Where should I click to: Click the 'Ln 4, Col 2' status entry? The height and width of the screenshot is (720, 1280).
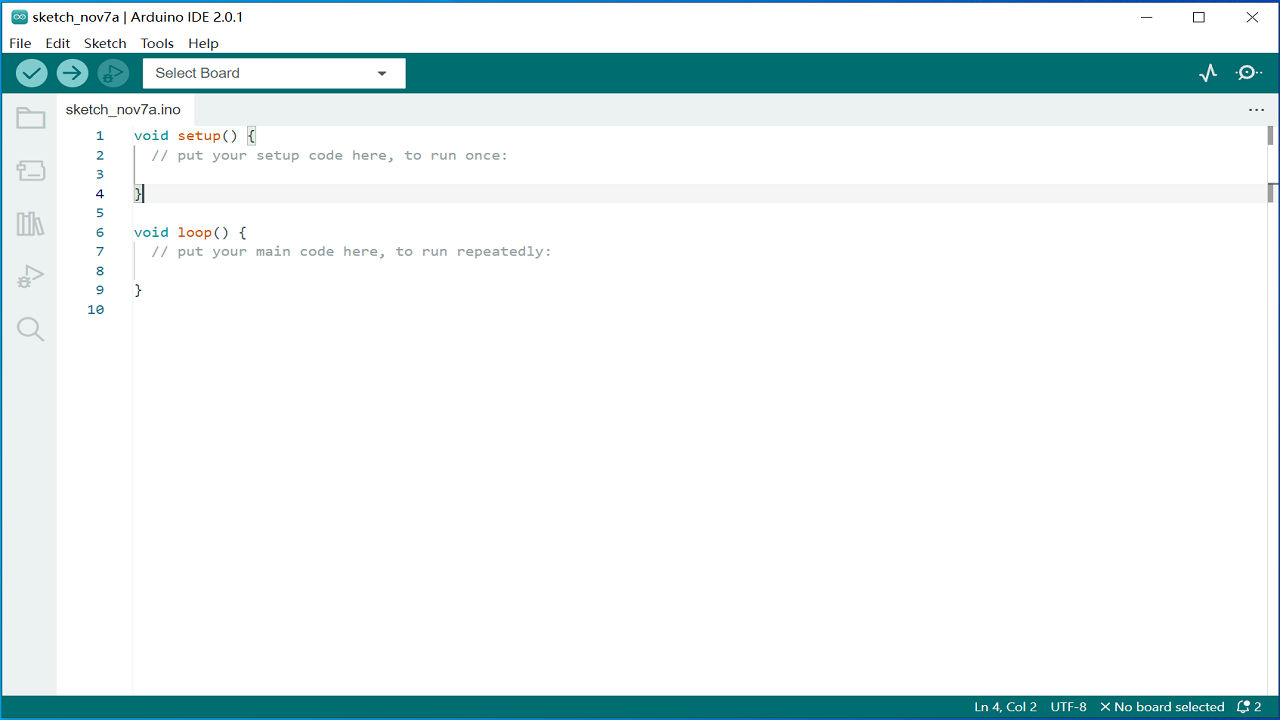[1005, 707]
